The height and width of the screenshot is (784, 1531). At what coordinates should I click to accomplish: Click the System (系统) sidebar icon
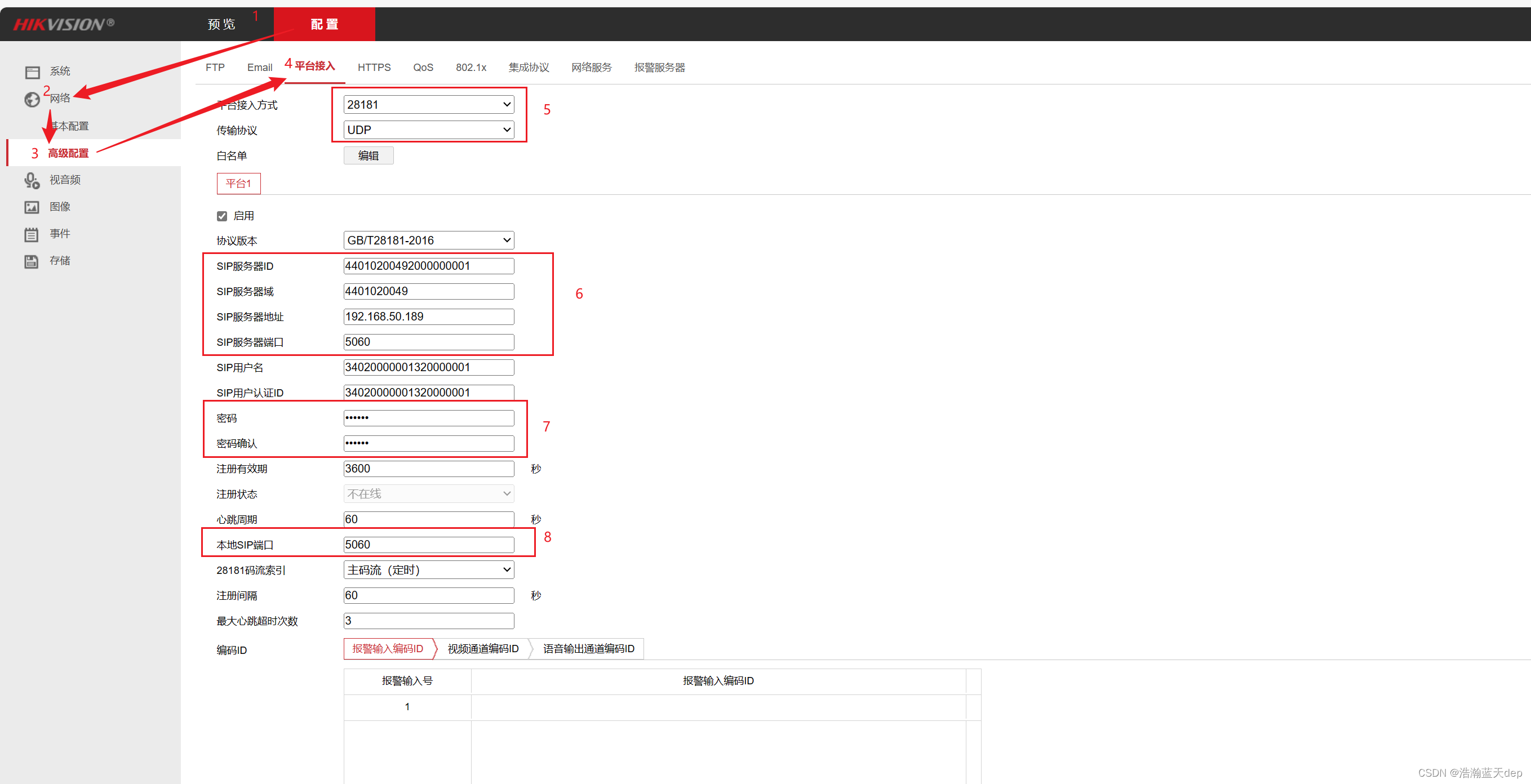click(x=32, y=72)
